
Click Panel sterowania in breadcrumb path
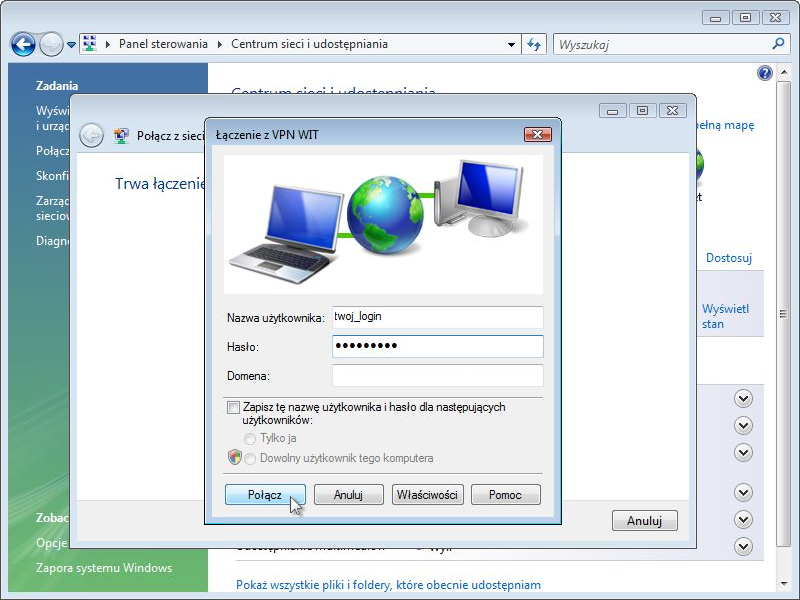[x=163, y=44]
